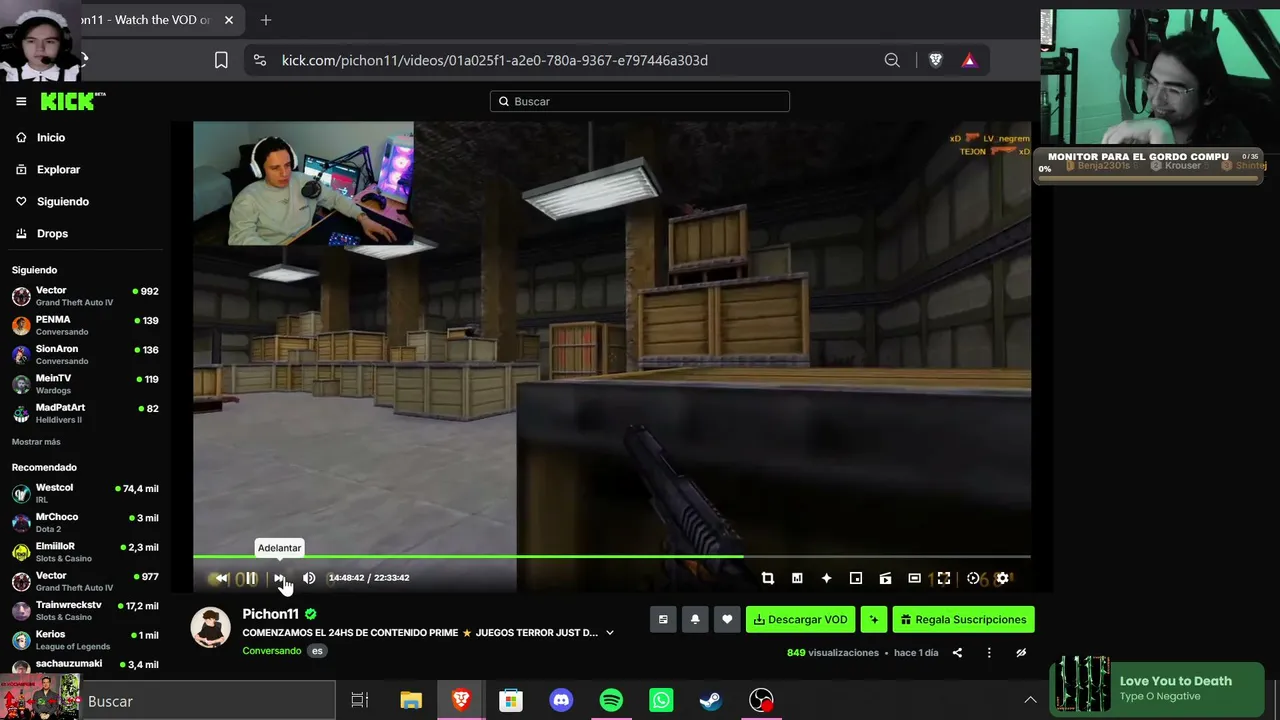The image size is (1280, 720).
Task: Seek on the green video progress bar
Action: click(x=611, y=556)
